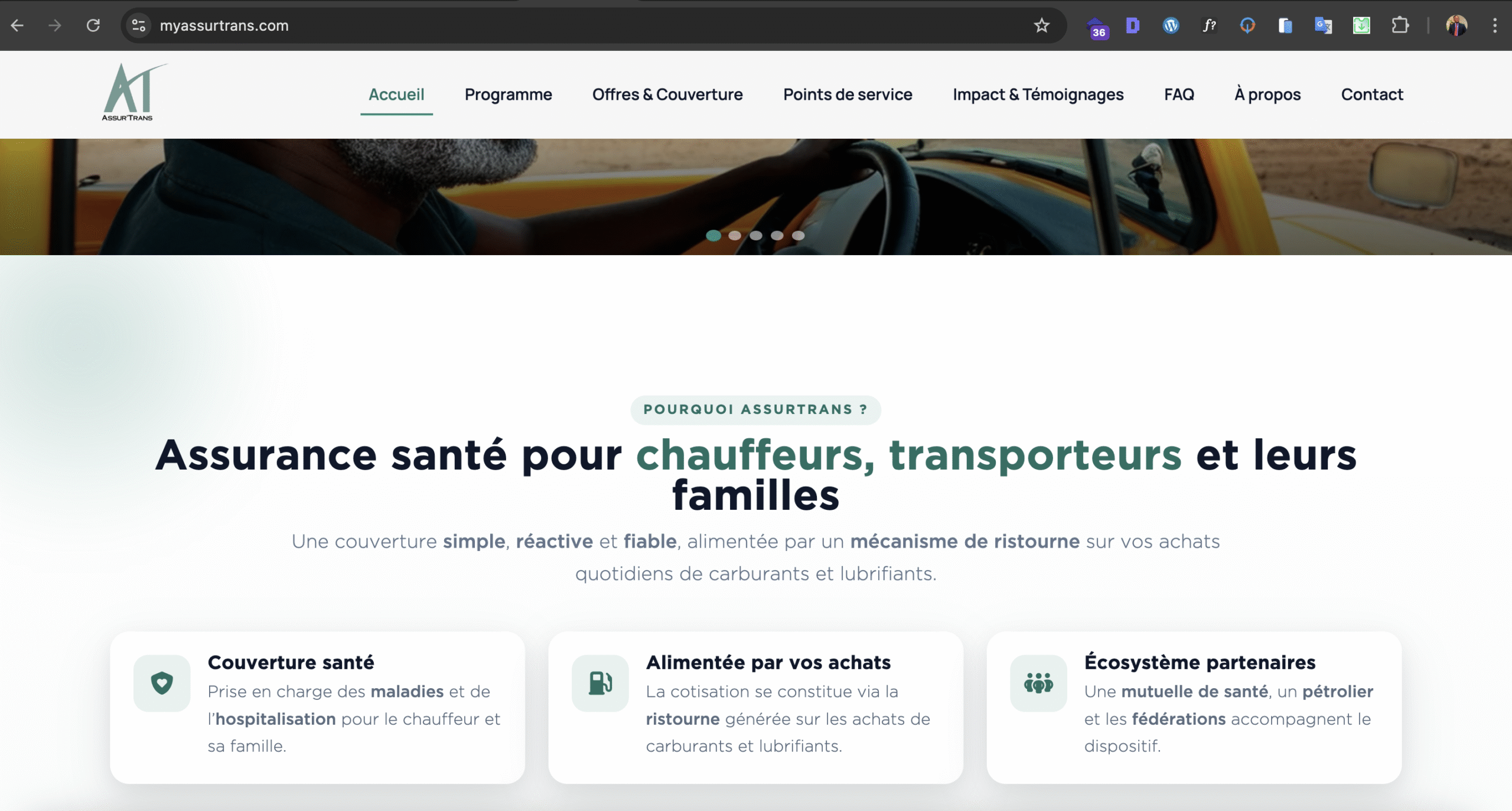Open the FAQ page
This screenshot has width=1512, height=811.
(1179, 95)
